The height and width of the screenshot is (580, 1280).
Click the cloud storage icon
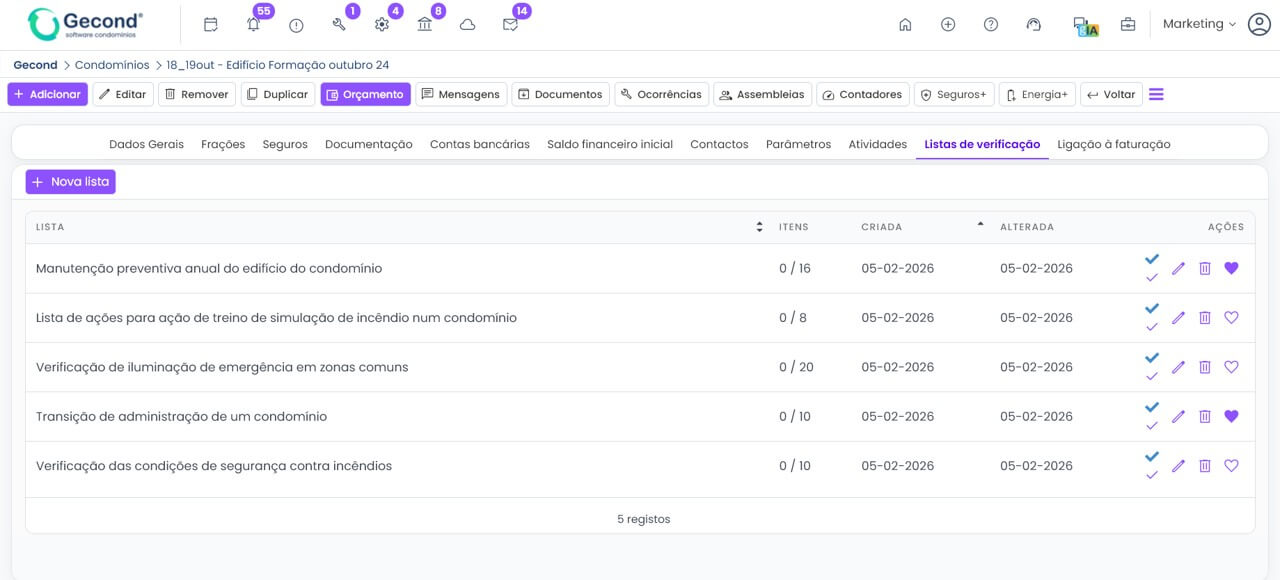click(467, 23)
